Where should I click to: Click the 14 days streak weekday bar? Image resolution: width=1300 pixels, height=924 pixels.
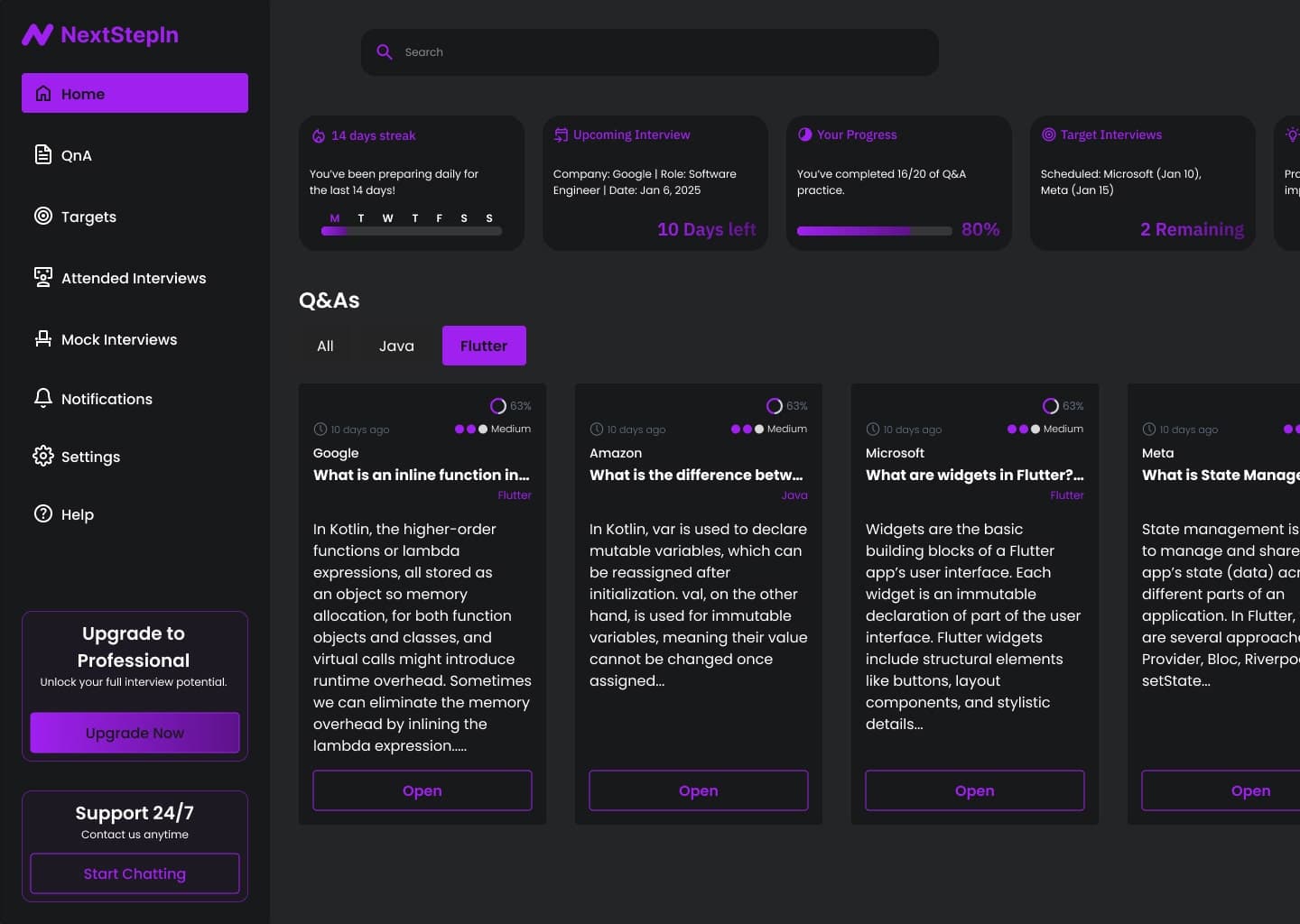click(x=411, y=231)
